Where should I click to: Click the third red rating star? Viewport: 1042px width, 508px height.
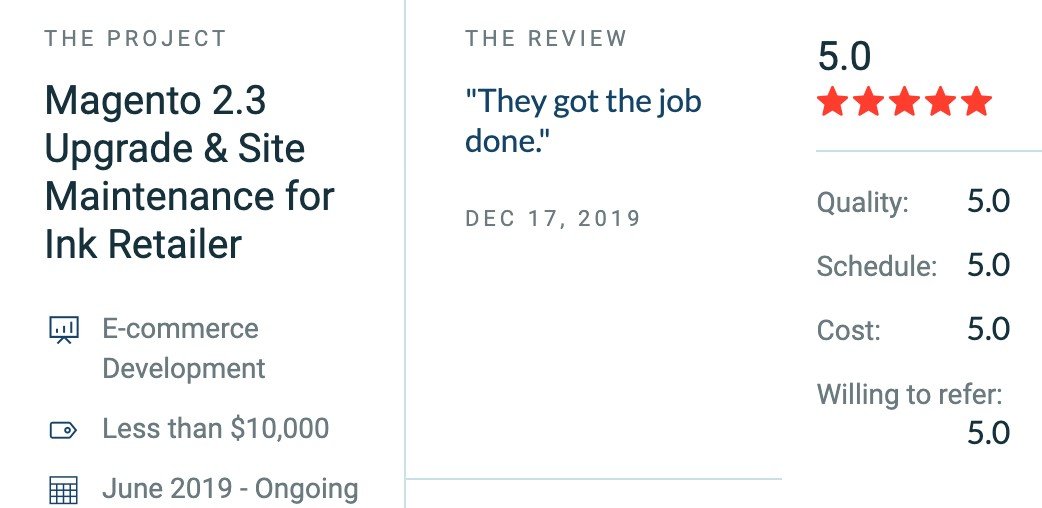tap(904, 103)
